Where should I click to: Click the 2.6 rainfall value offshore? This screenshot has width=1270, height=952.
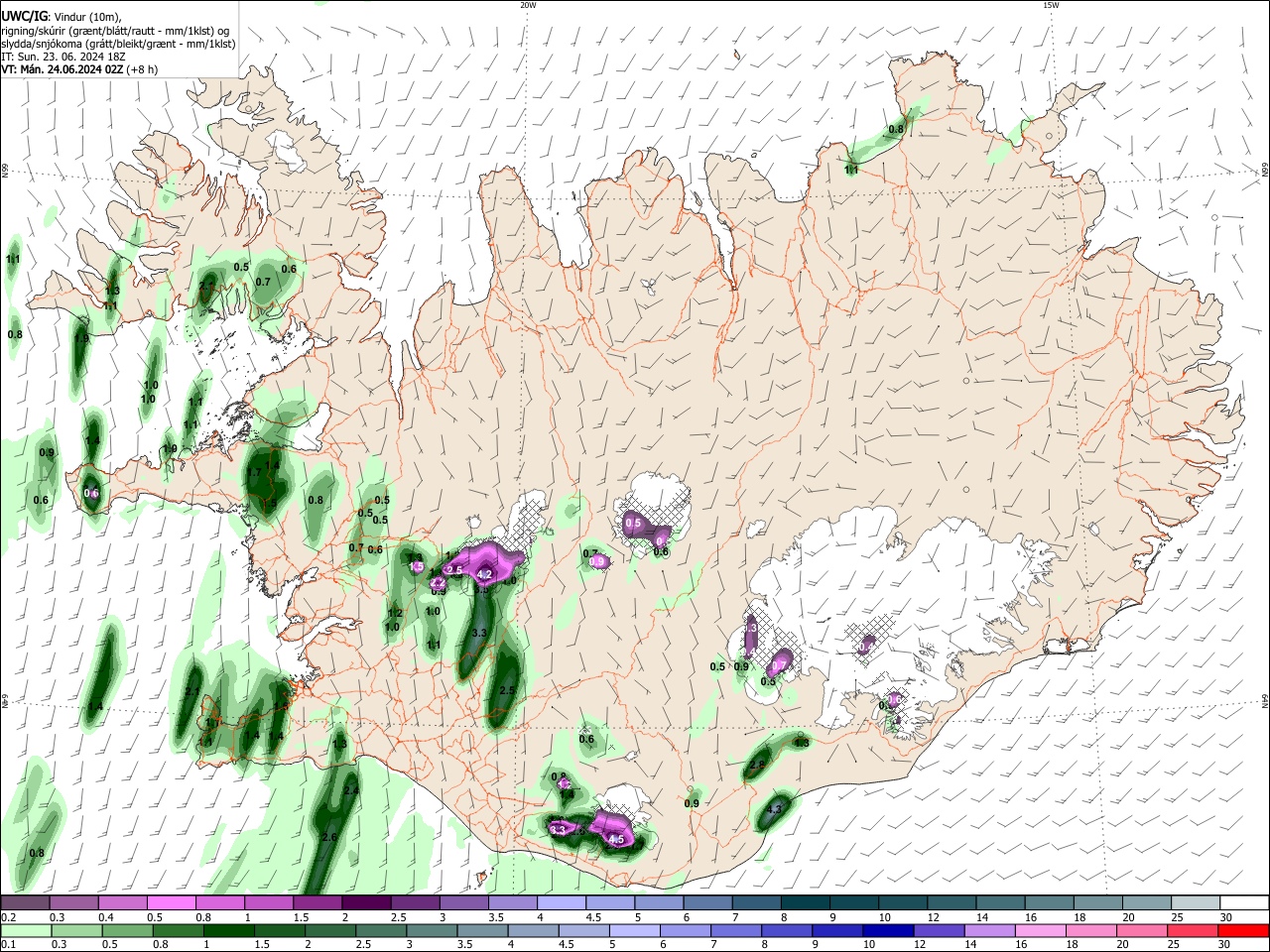click(x=329, y=837)
